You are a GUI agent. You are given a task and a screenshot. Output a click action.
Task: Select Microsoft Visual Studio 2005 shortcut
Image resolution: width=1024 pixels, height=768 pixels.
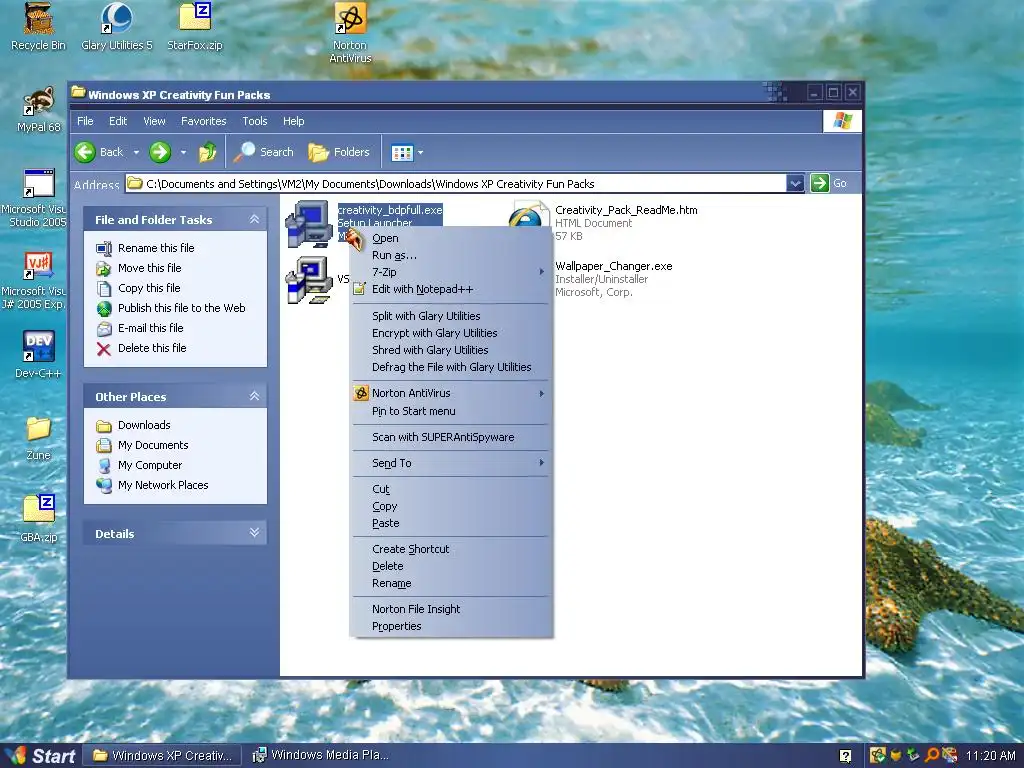[x=34, y=197]
